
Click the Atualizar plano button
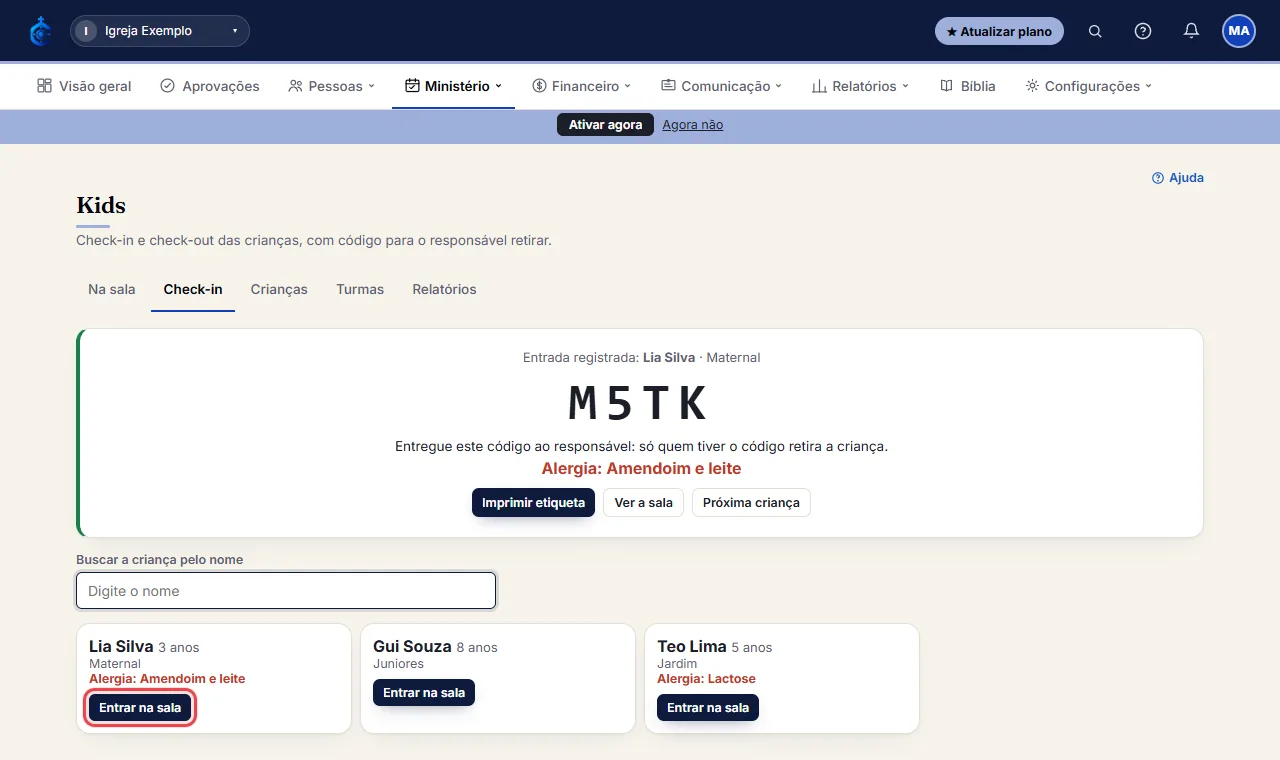(x=999, y=31)
